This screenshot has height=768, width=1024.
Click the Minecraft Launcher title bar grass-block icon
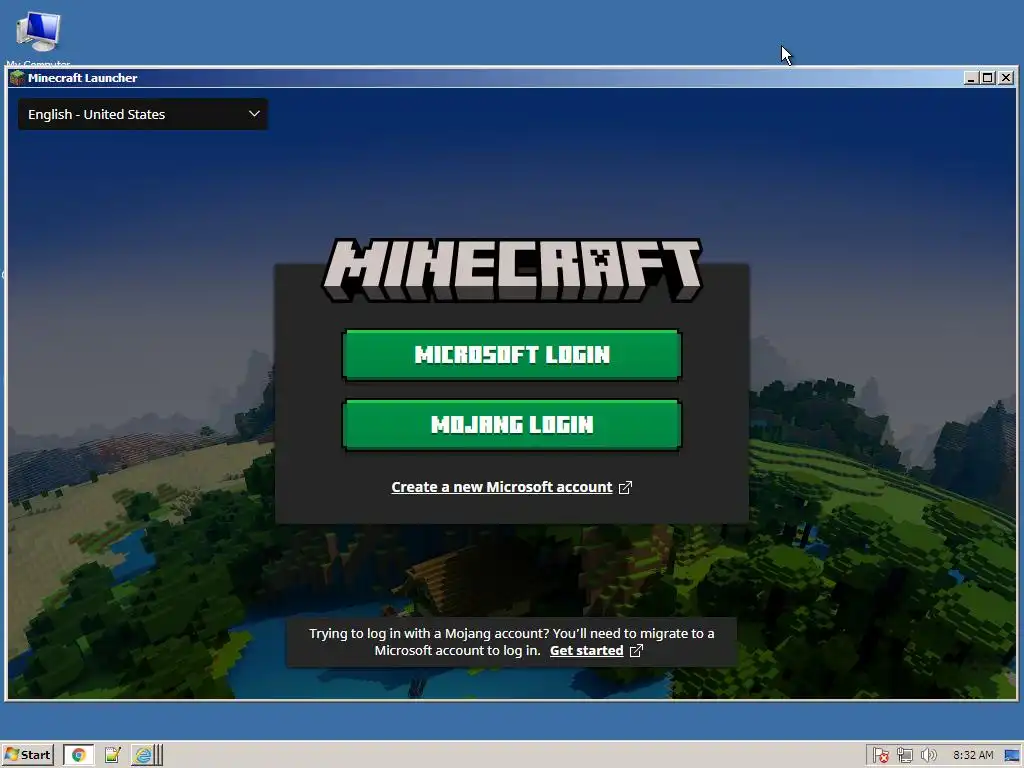[x=18, y=78]
